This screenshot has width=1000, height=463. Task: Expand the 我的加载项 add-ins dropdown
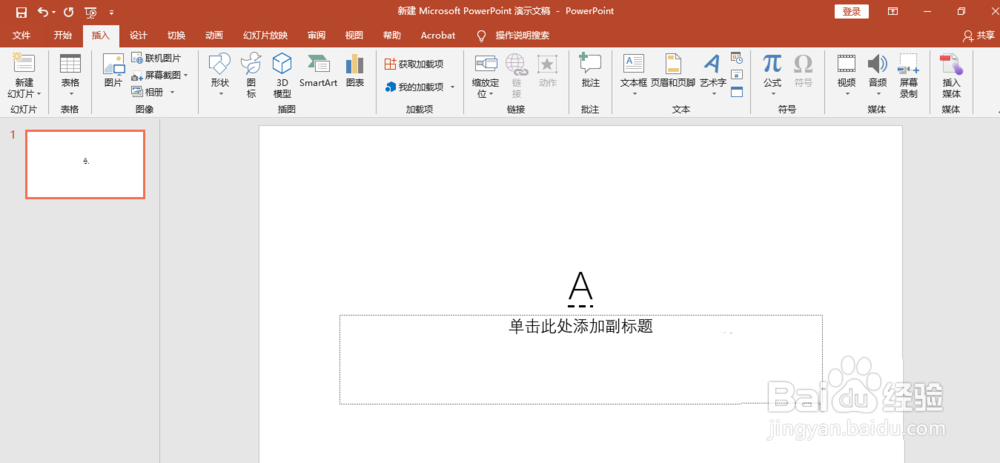point(452,87)
